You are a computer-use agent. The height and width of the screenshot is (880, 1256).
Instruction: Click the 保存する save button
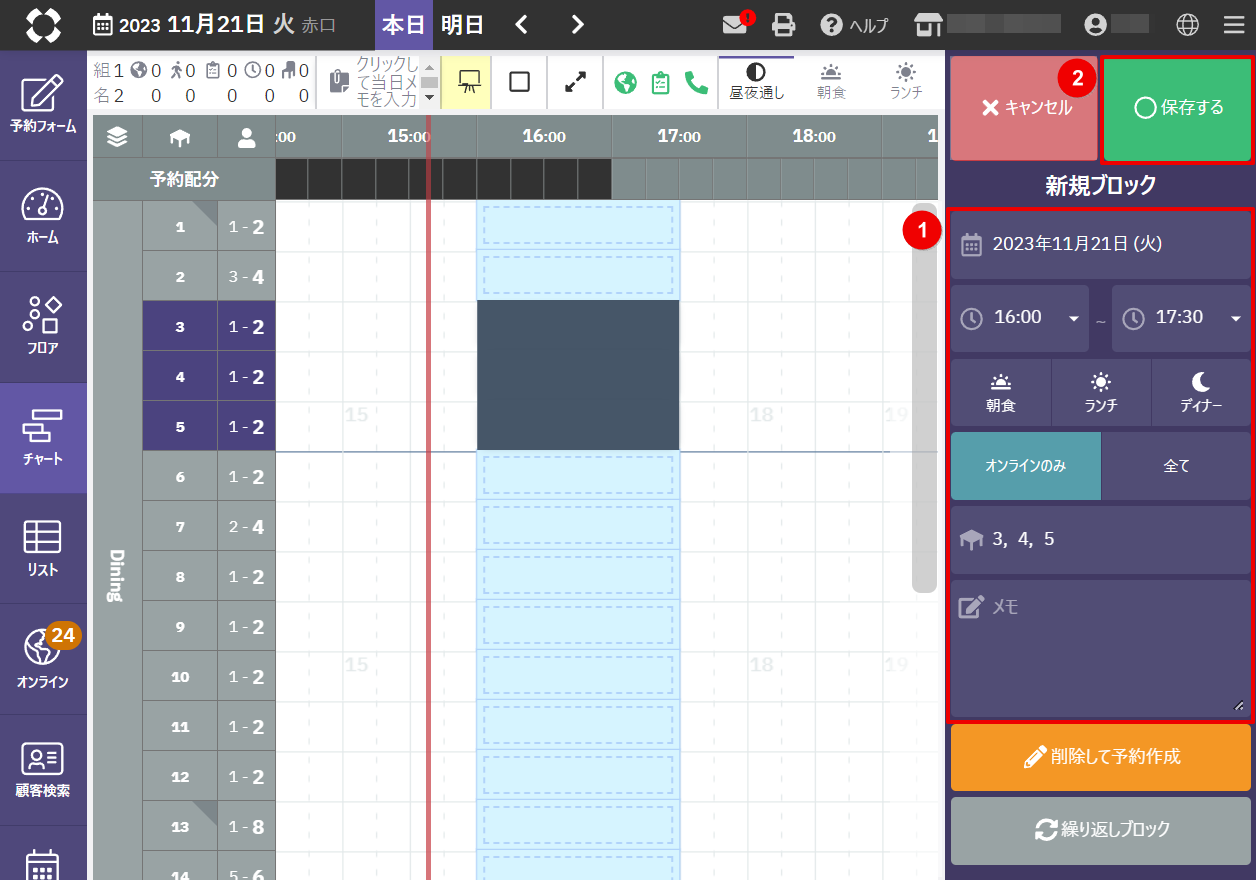click(x=1177, y=108)
